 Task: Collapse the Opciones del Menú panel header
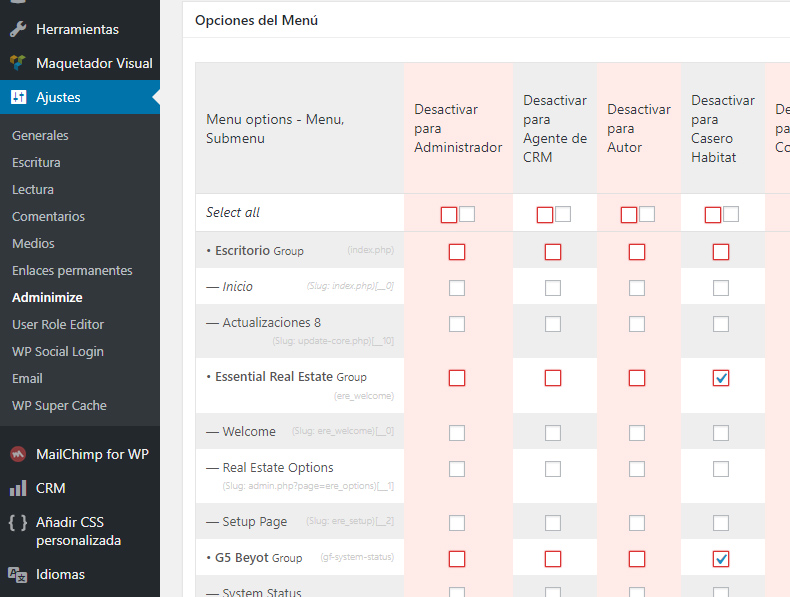pyautogui.click(x=486, y=21)
